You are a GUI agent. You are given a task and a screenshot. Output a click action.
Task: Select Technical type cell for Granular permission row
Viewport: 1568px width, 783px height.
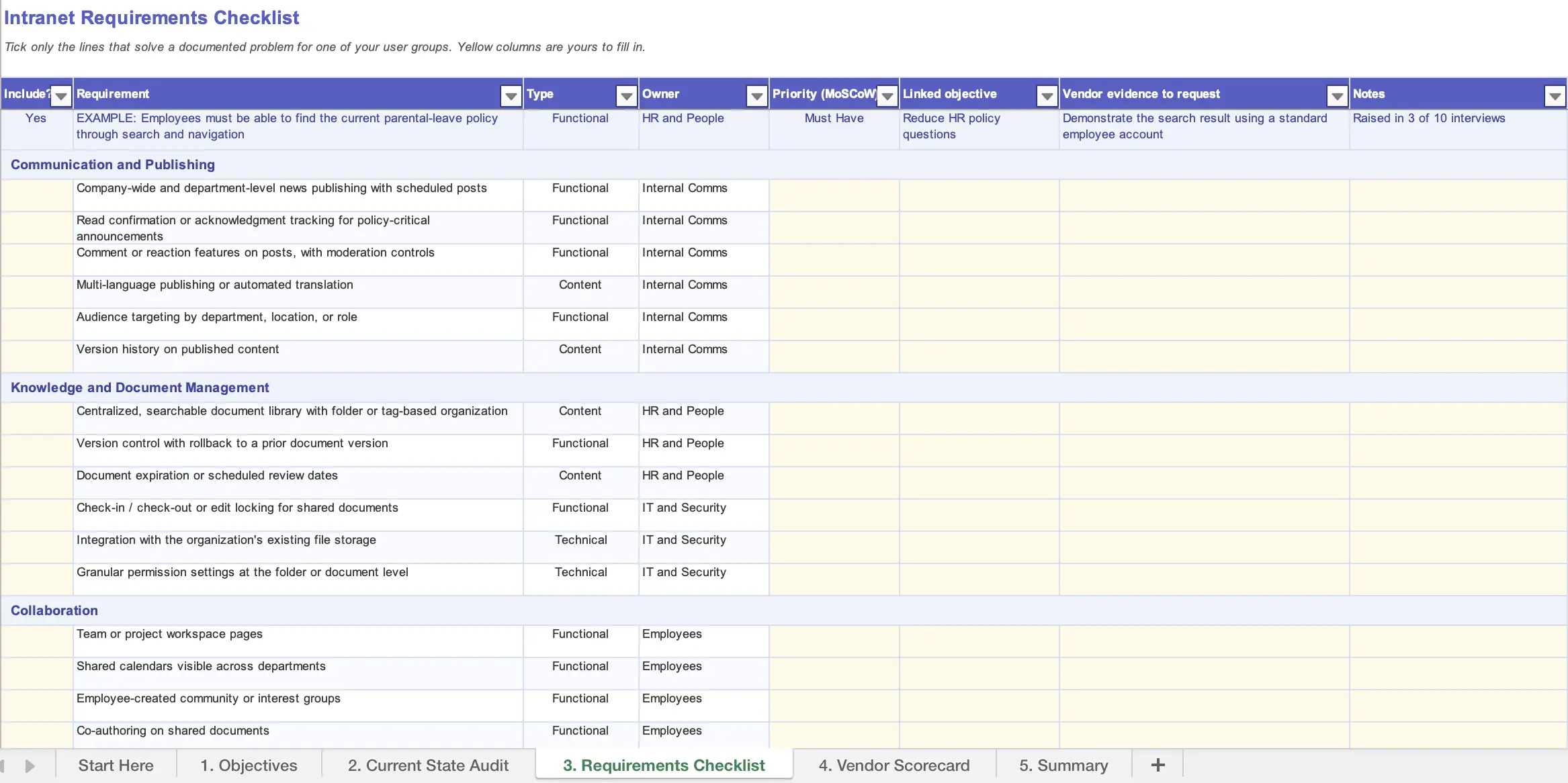pos(580,580)
